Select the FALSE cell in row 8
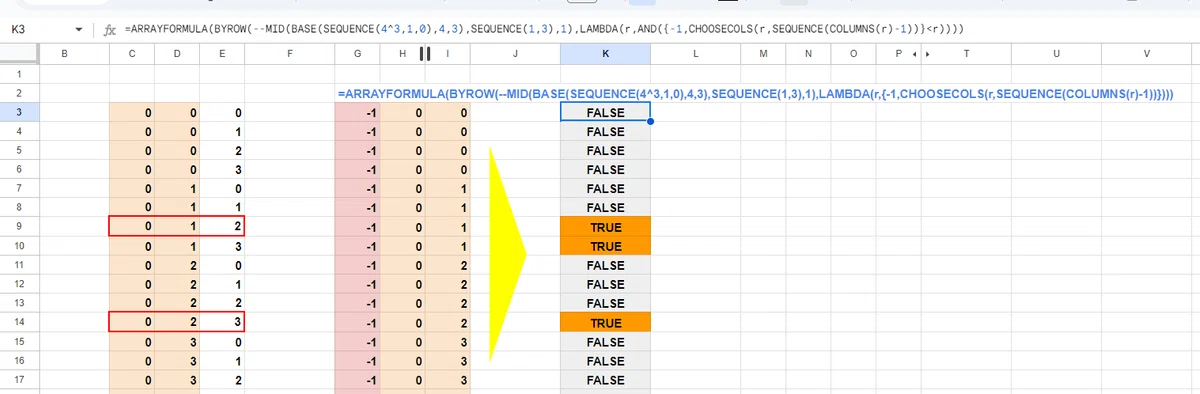This screenshot has height=394, width=1200. (x=606, y=208)
